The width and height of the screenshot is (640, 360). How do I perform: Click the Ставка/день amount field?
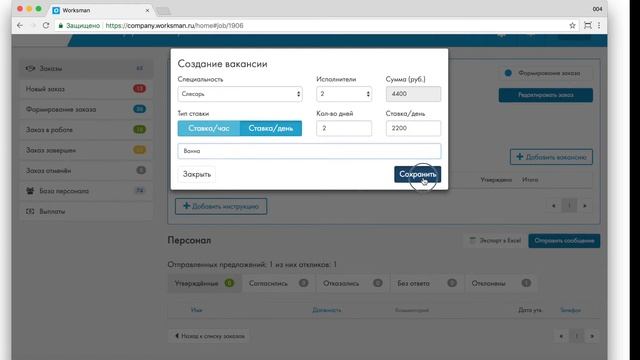413,128
